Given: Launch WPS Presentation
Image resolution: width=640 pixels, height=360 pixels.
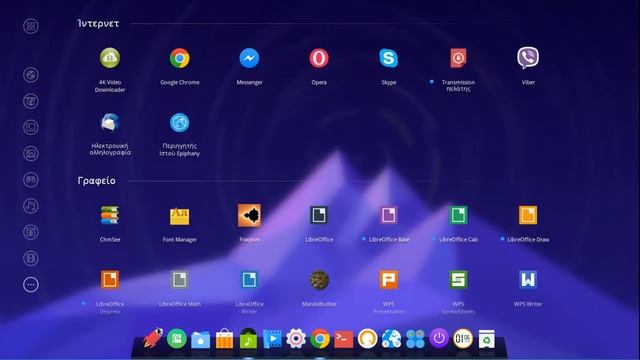Looking at the screenshot, I should (389, 280).
